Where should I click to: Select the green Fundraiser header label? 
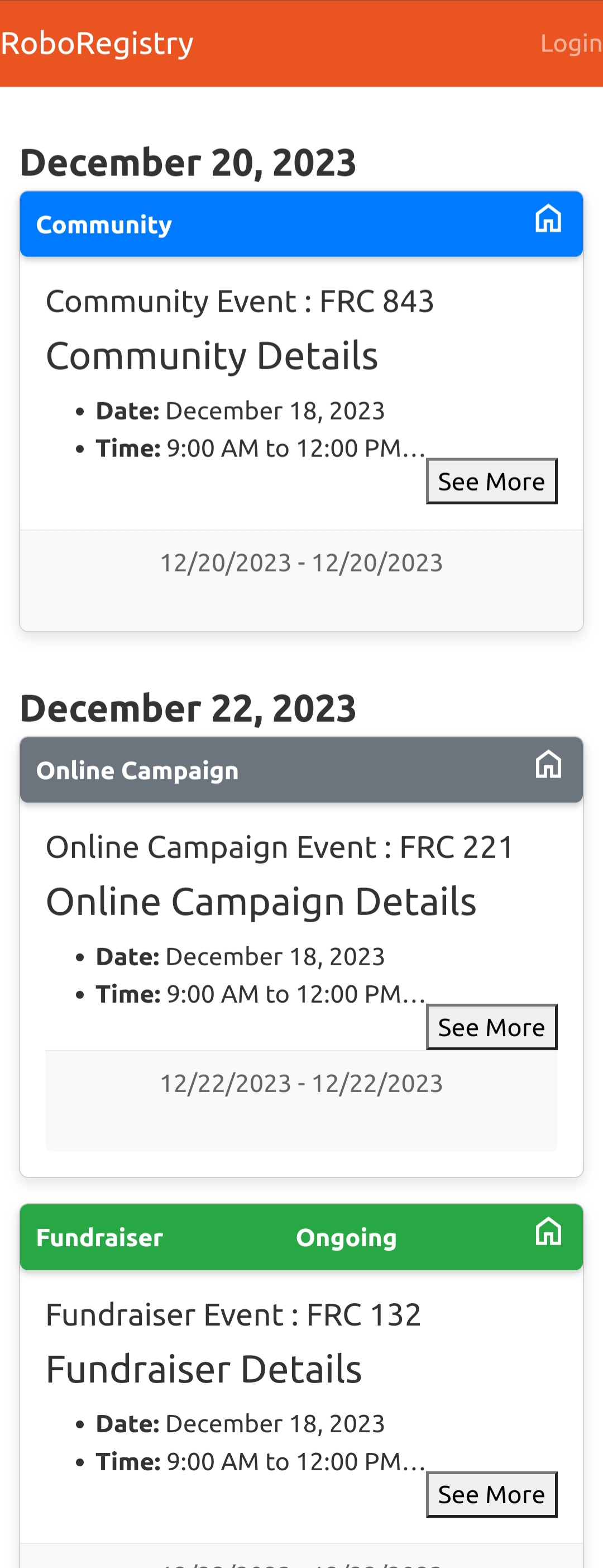click(100, 1237)
